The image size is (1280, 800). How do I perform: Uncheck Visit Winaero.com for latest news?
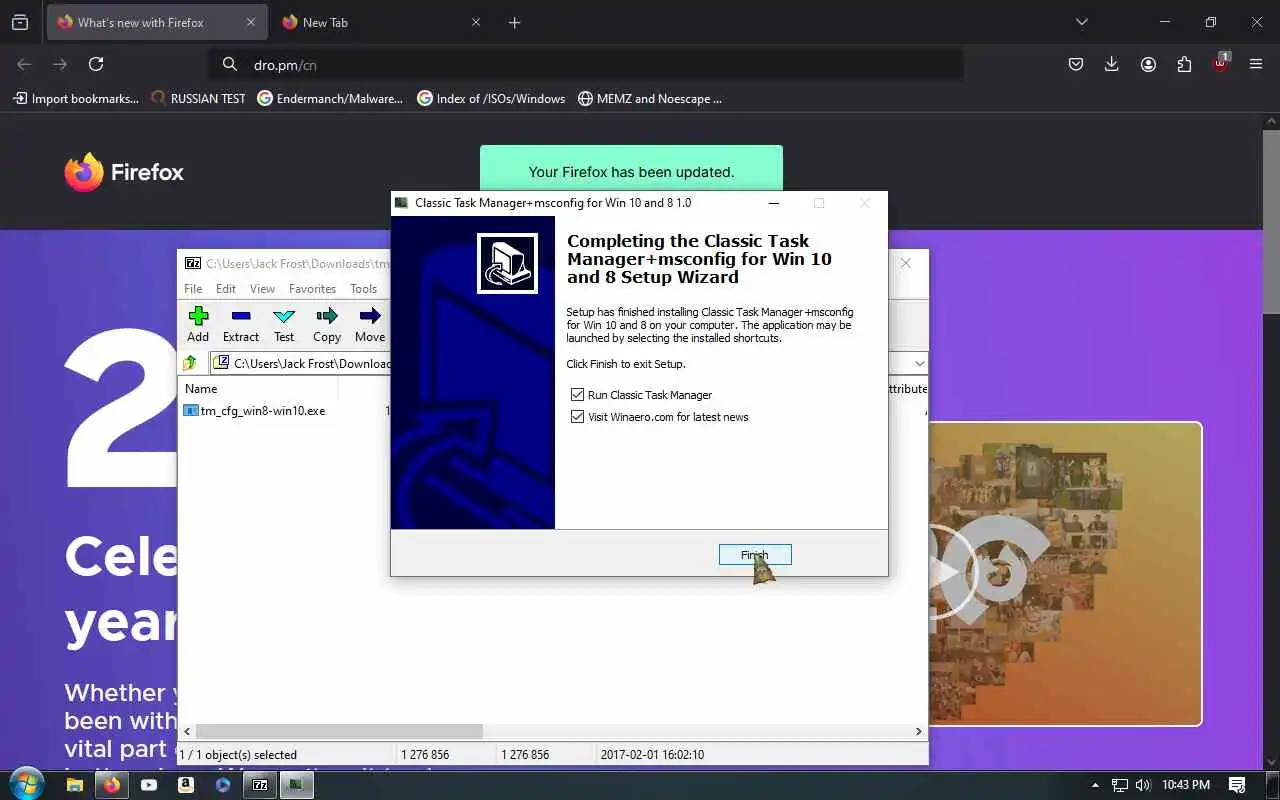click(x=577, y=417)
